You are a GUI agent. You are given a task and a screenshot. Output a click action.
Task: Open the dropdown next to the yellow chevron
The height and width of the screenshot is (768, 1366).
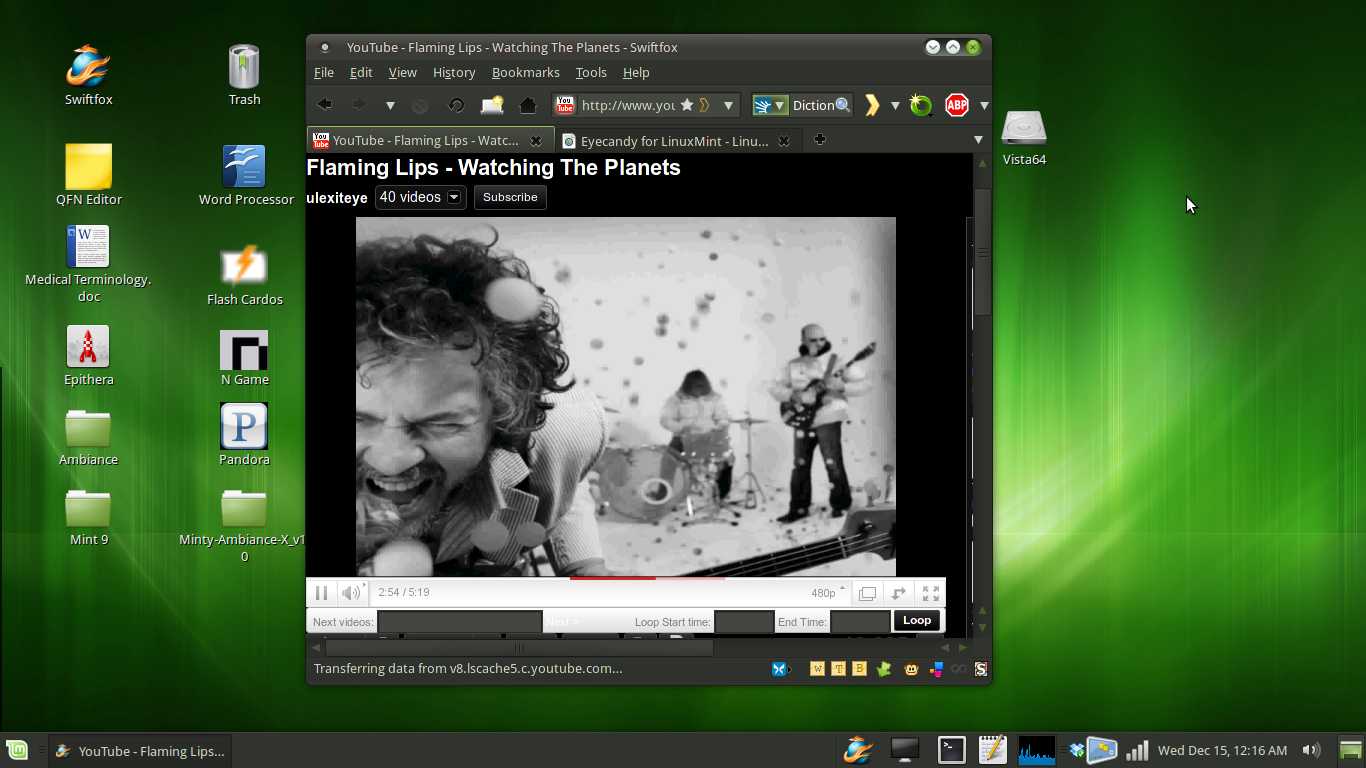pos(895,105)
